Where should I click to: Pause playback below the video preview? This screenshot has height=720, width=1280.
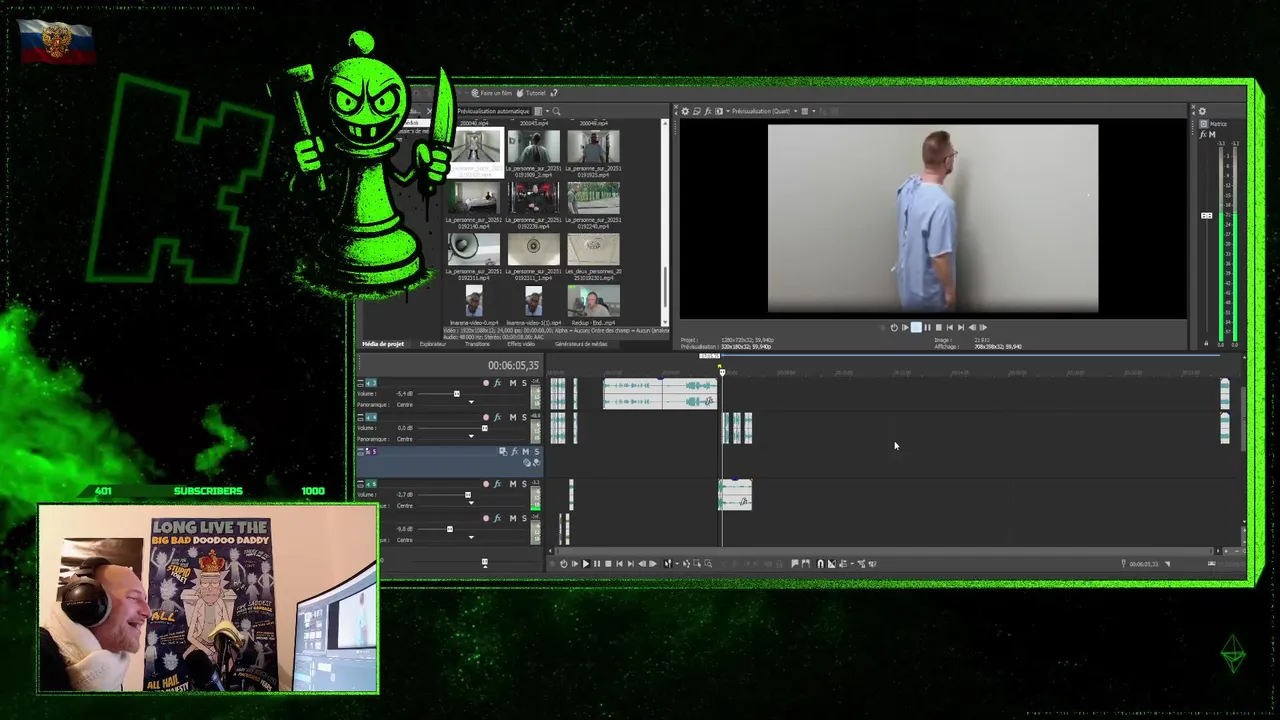pyautogui.click(x=927, y=327)
